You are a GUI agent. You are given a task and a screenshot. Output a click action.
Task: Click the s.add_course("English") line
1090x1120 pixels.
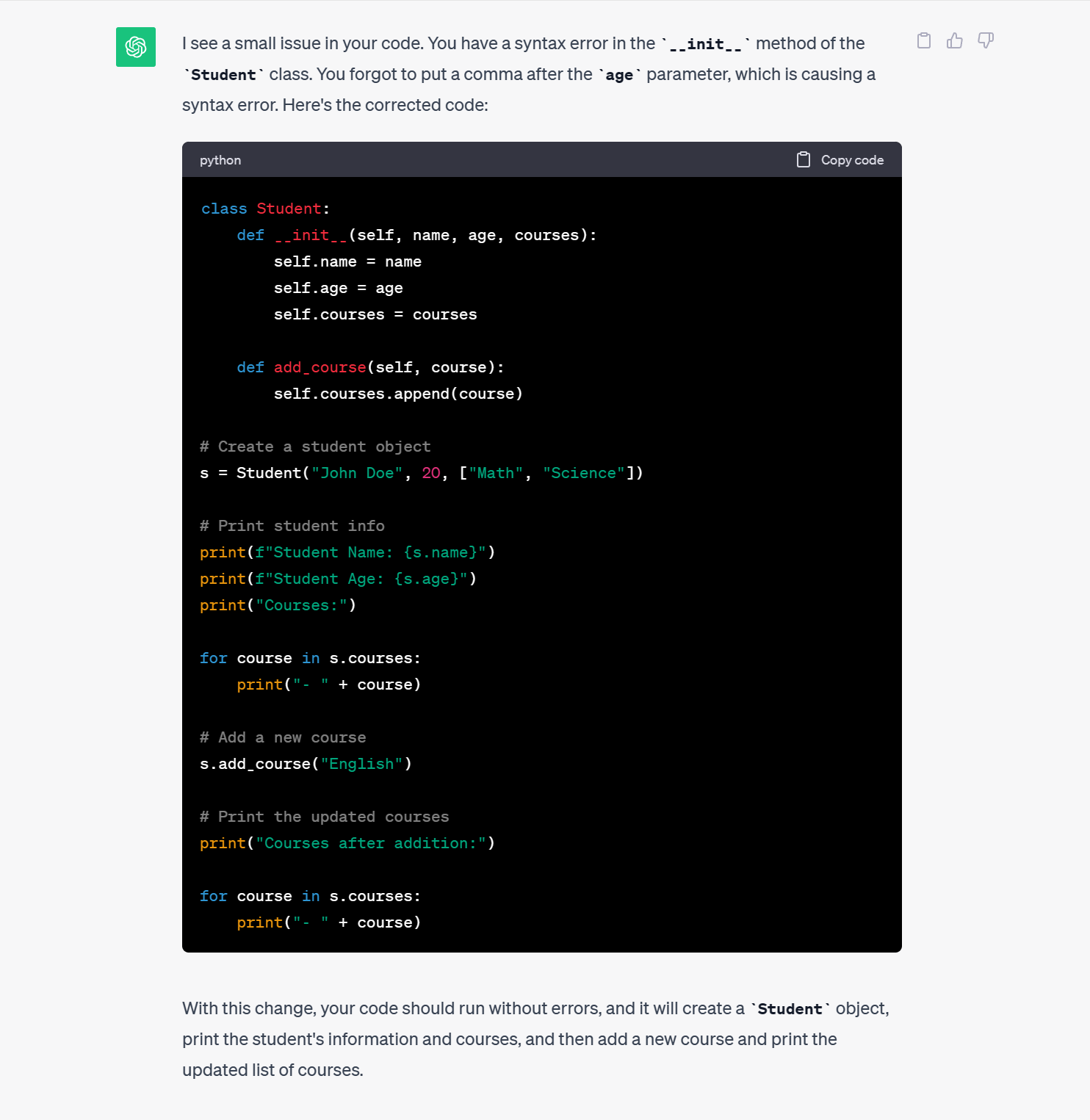coord(306,764)
